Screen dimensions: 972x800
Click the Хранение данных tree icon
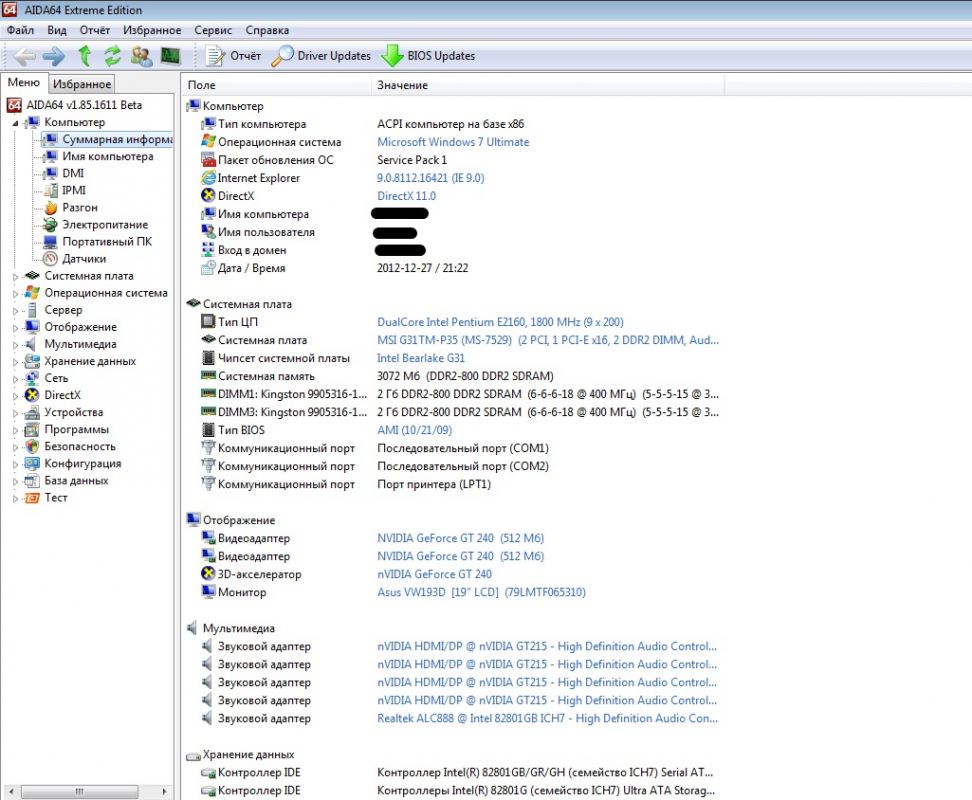point(32,361)
